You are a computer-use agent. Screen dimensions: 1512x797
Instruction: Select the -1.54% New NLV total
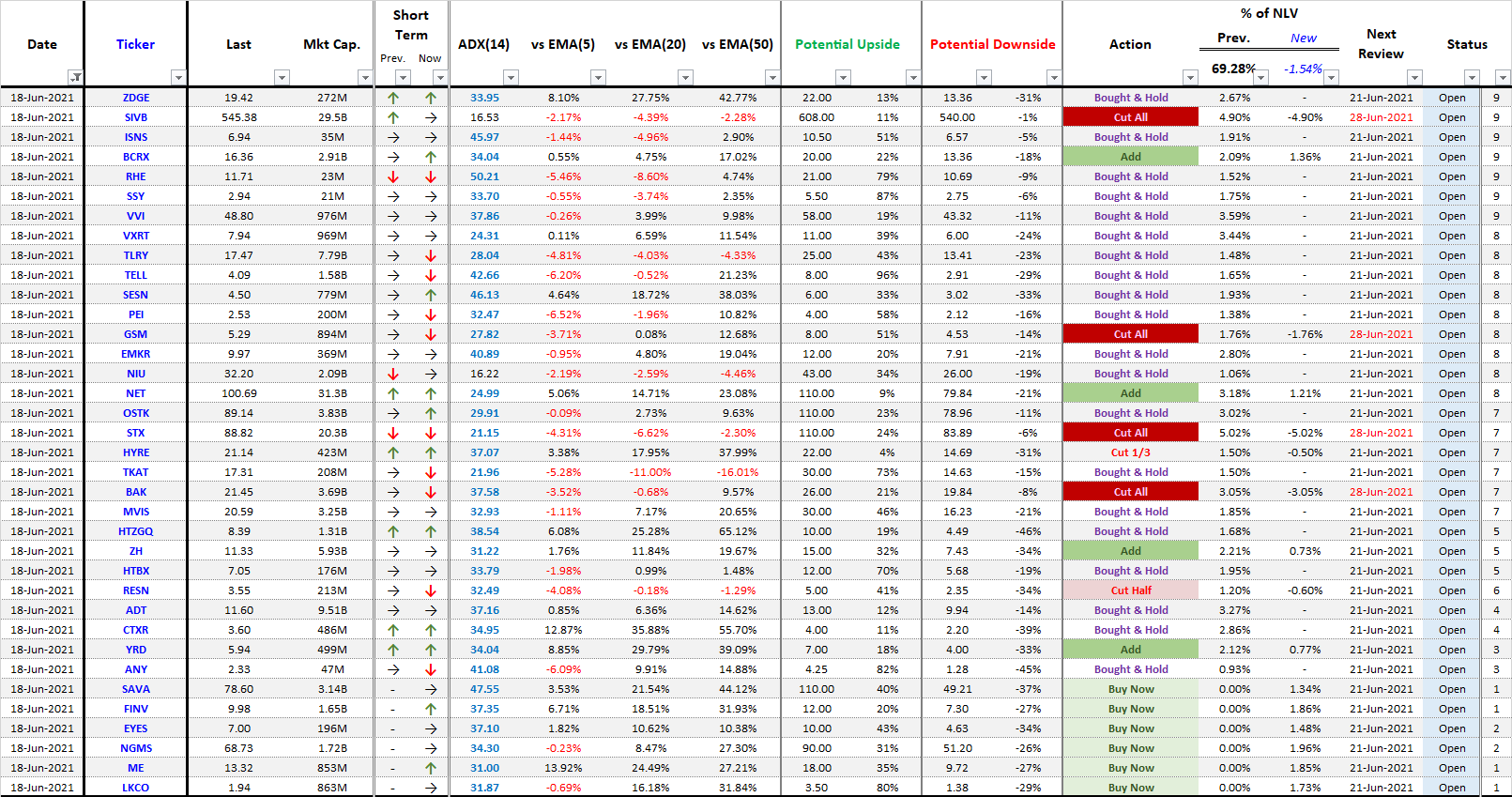[x=1304, y=69]
